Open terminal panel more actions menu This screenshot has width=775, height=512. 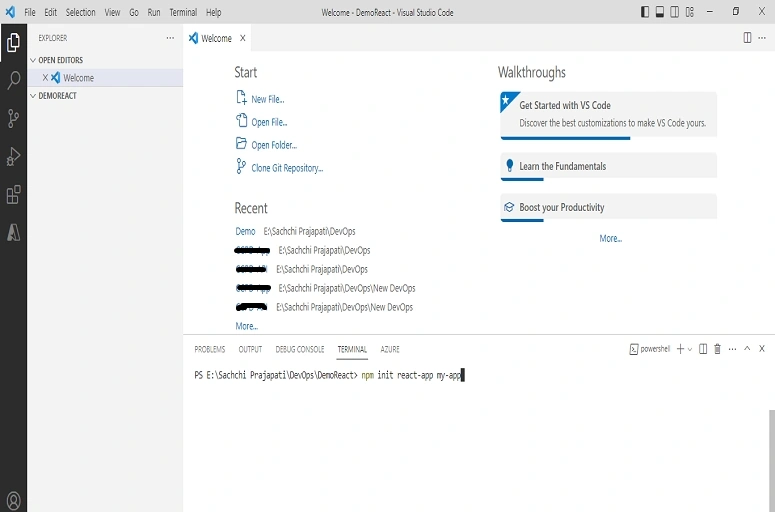click(732, 349)
